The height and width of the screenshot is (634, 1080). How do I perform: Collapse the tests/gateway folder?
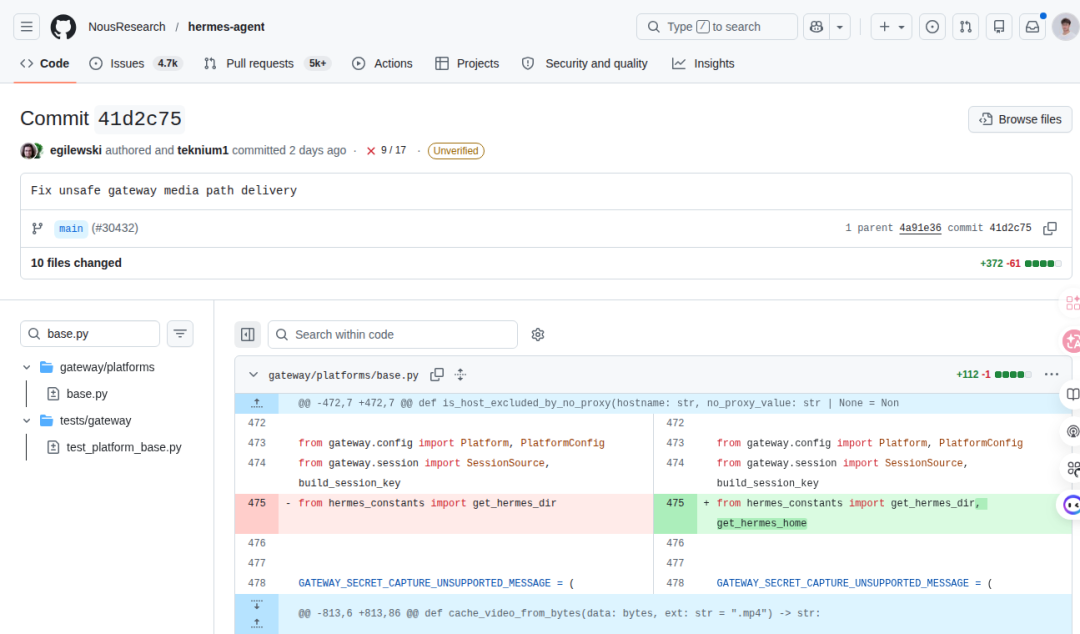(x=27, y=420)
